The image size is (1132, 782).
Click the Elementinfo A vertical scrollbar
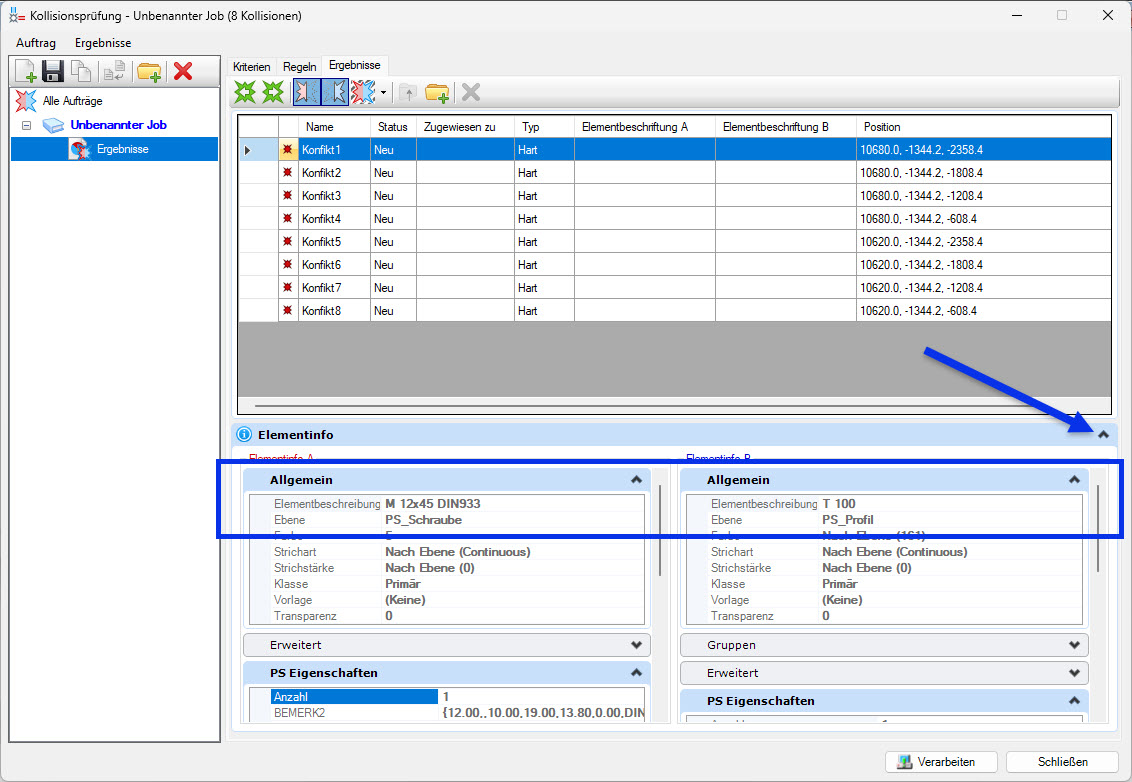point(660,531)
